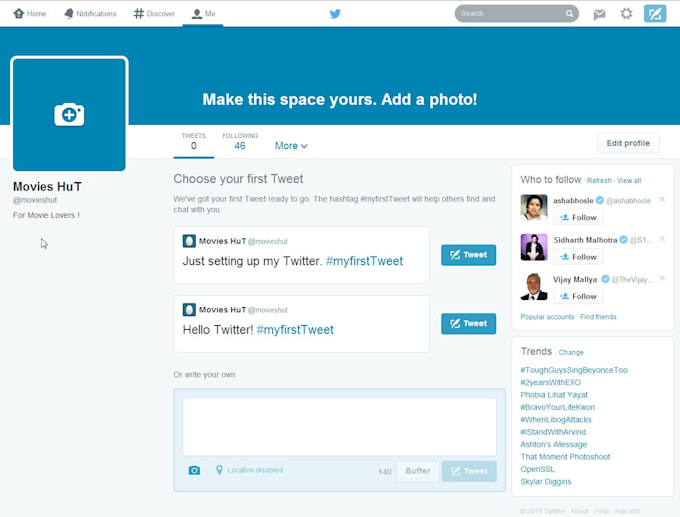Image resolution: width=680 pixels, height=517 pixels.
Task: Follow ashabhosle
Action: point(578,217)
